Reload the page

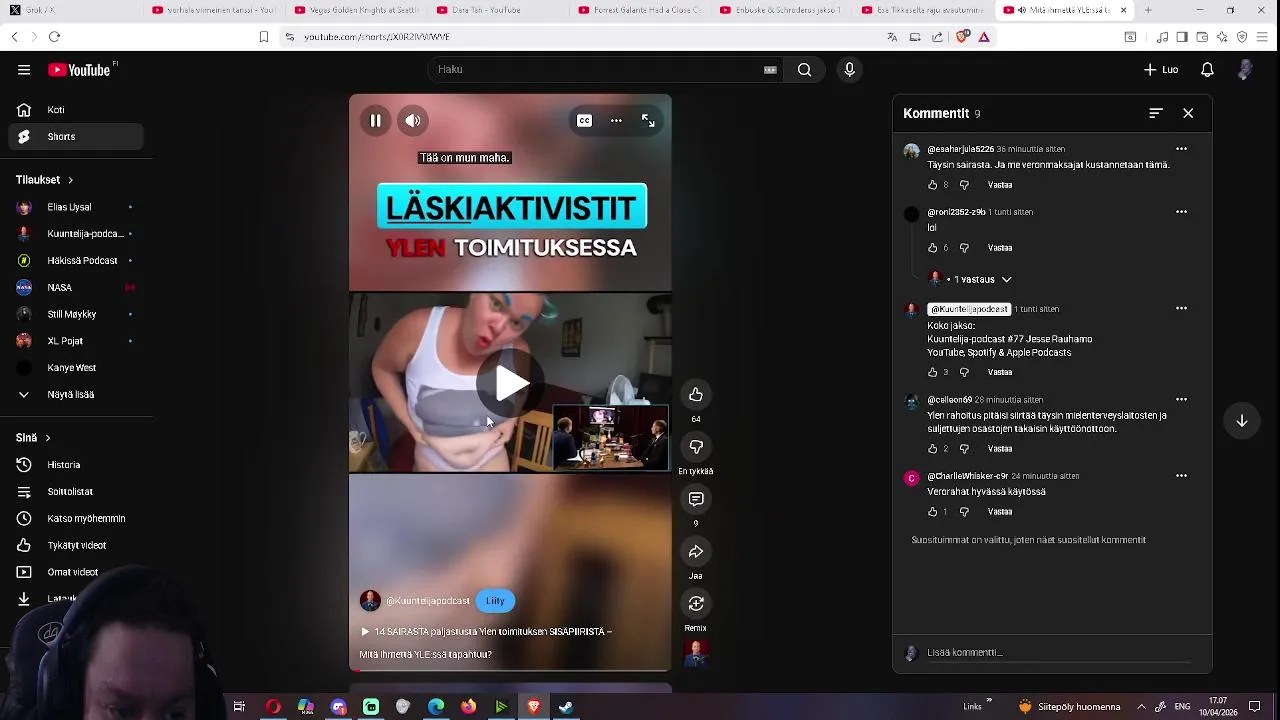point(54,37)
